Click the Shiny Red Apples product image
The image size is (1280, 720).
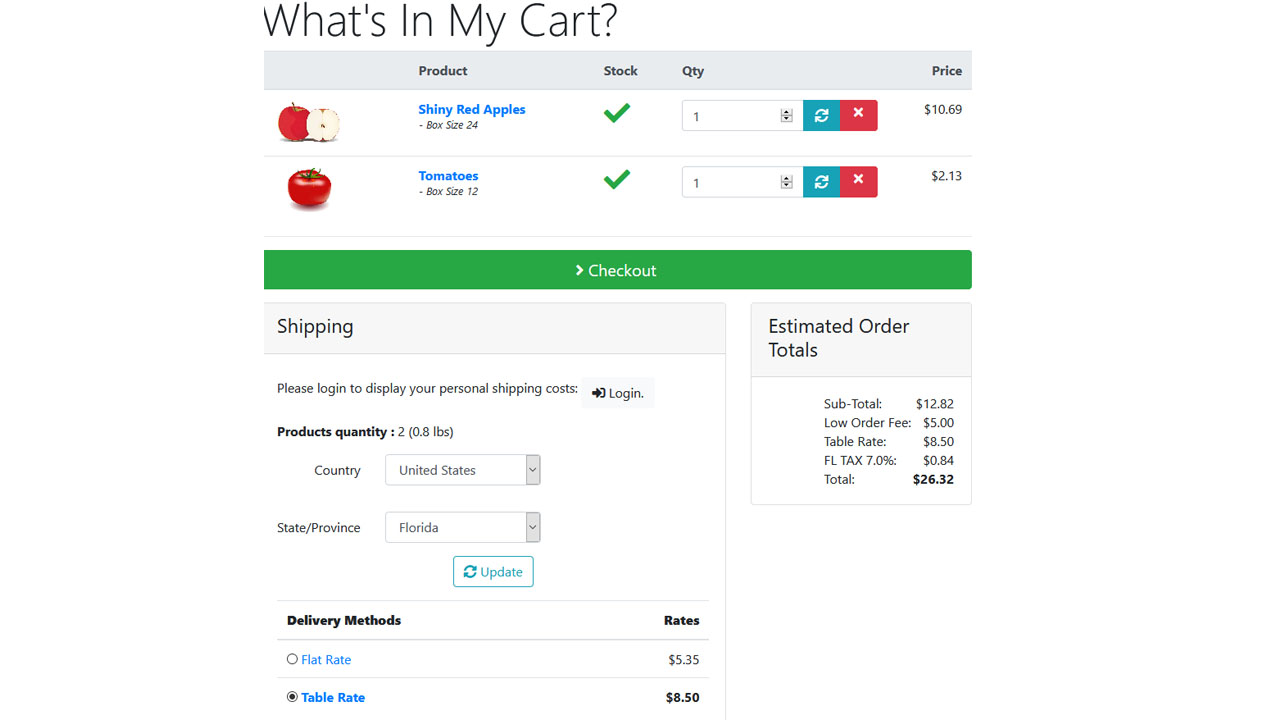309,123
